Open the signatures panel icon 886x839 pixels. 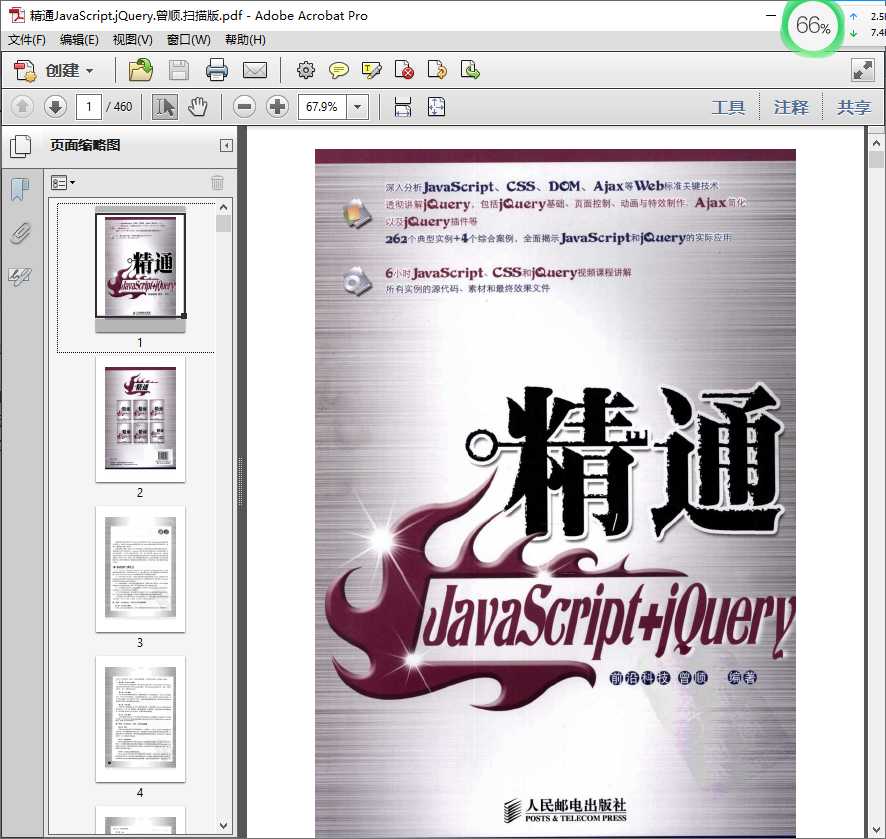pyautogui.click(x=20, y=276)
